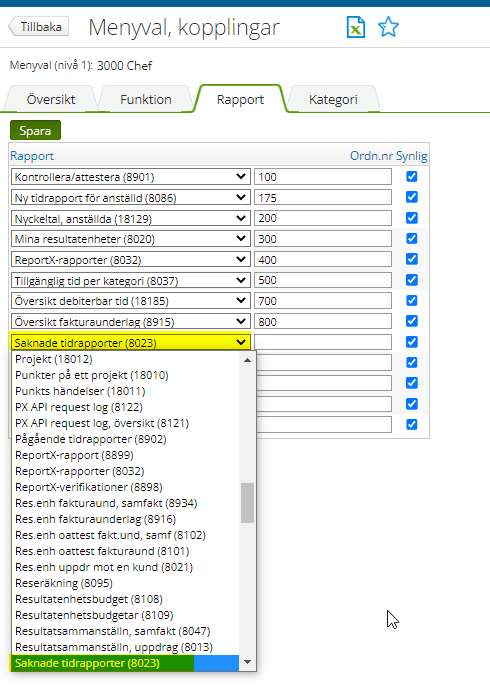Image resolution: width=490 pixels, height=695 pixels.
Task: Pick Res.enh uppdr mot en kund (8021)
Action: (x=125, y=567)
